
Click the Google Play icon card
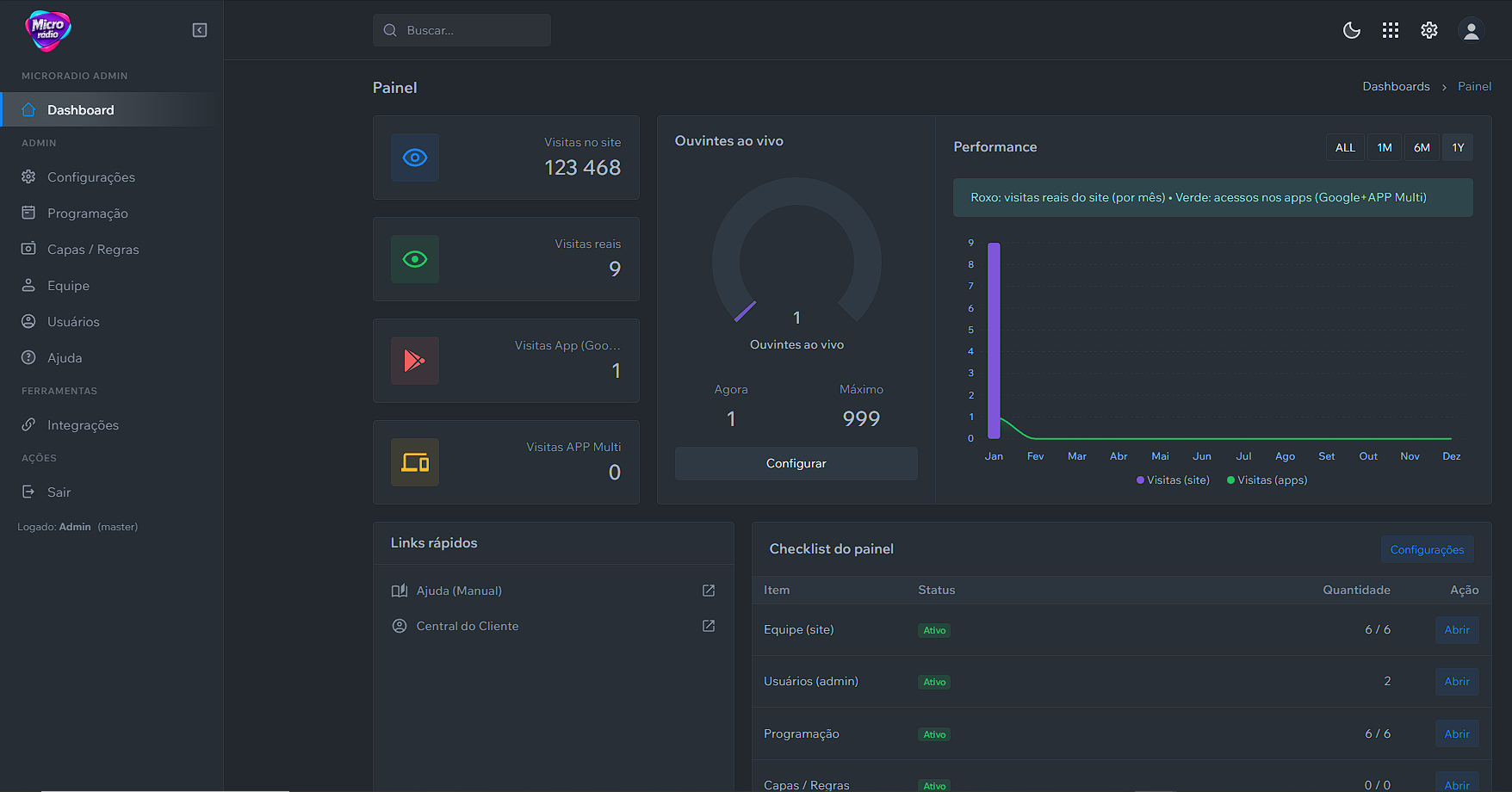(415, 361)
